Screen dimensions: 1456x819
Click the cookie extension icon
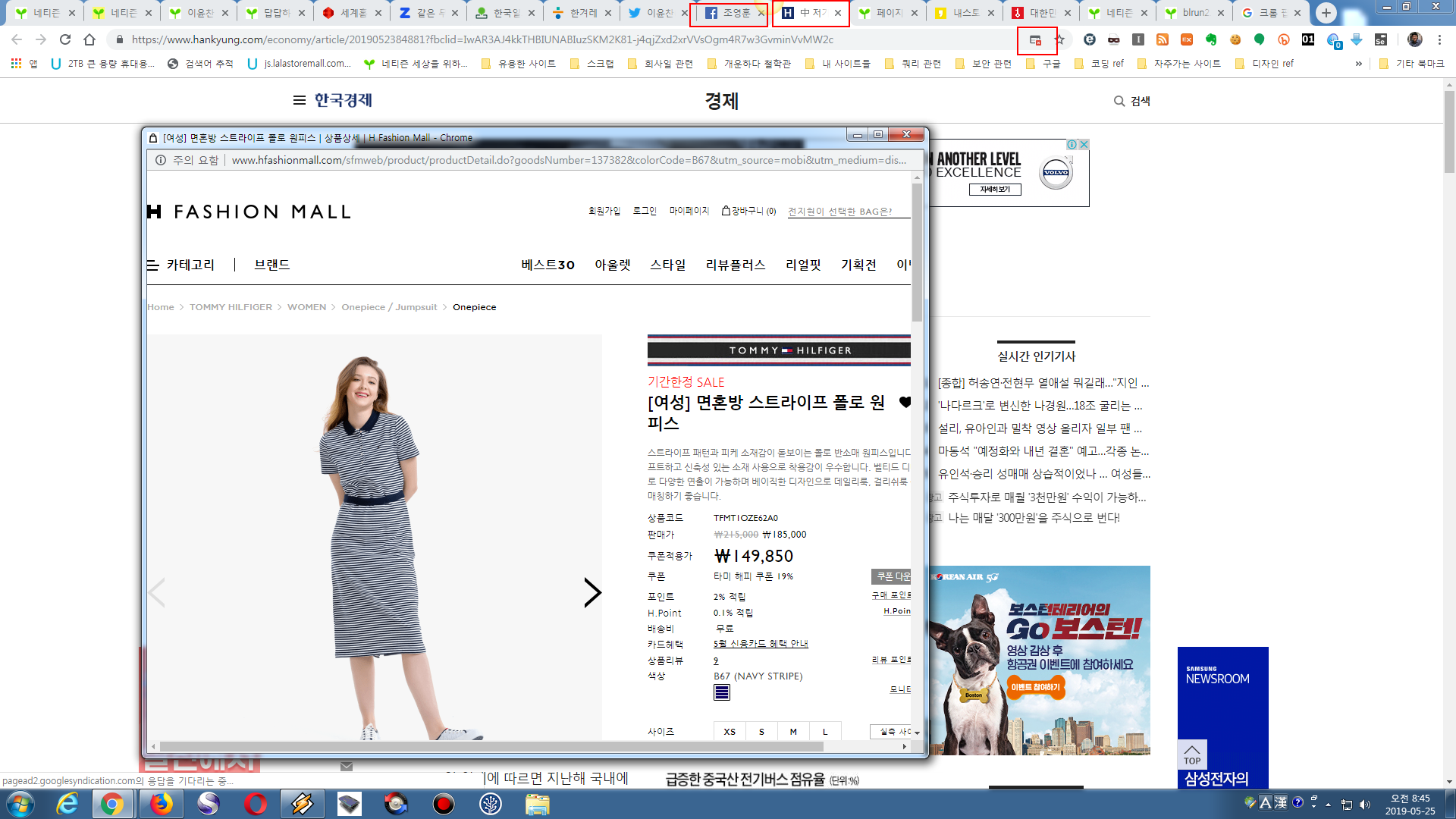pos(1235,39)
